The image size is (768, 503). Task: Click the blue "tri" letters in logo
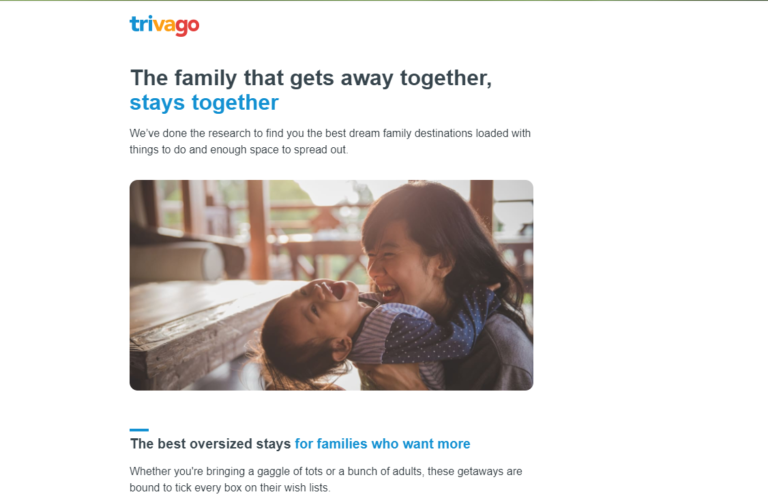[x=142, y=24]
